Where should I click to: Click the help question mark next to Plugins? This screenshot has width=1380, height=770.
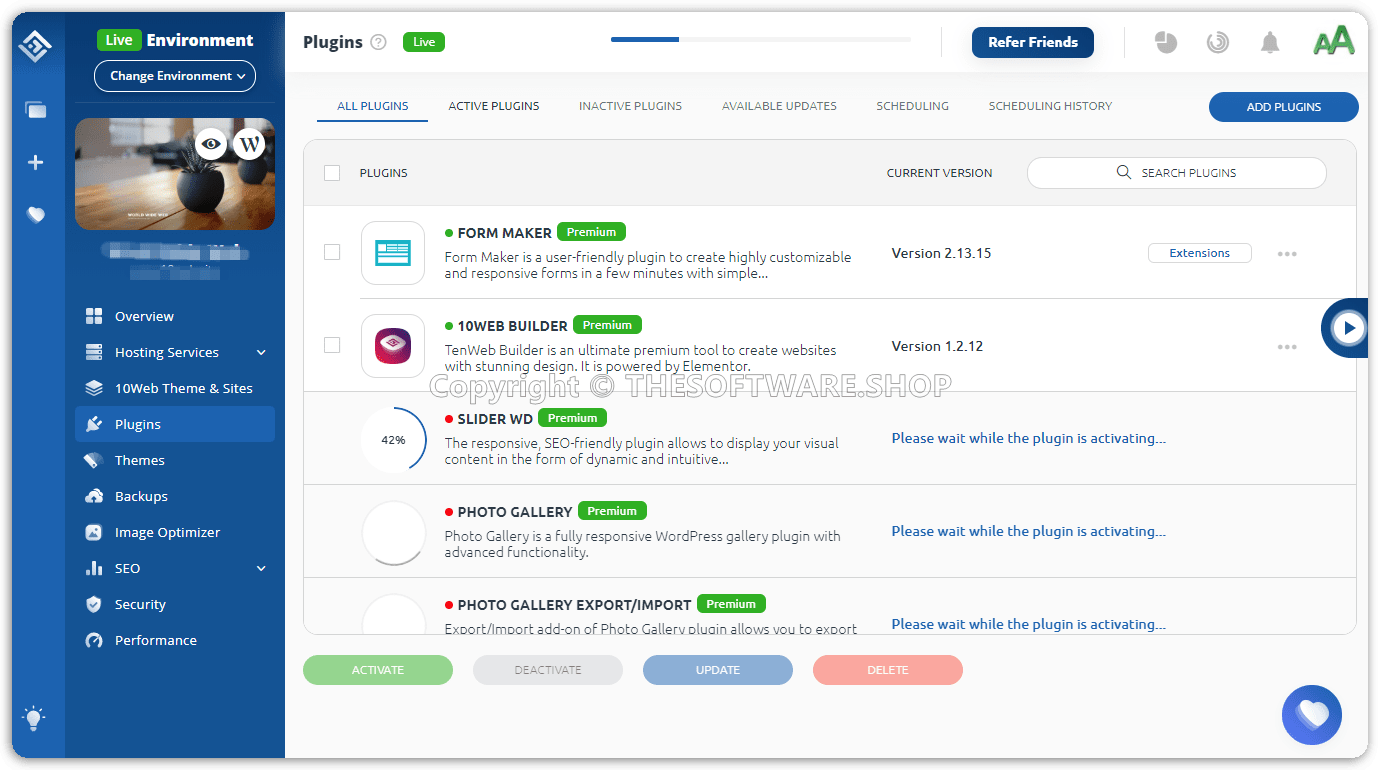[x=378, y=42]
